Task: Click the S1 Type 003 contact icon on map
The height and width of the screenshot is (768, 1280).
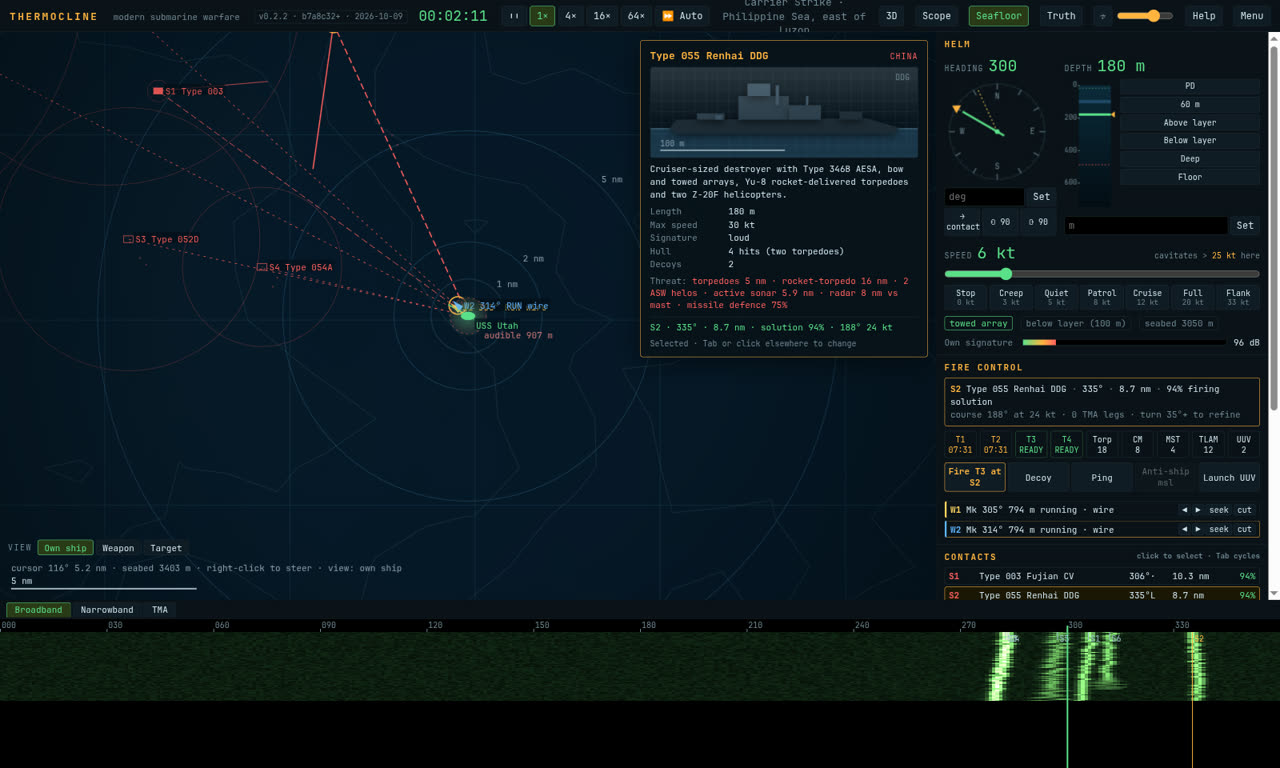Action: (x=158, y=91)
